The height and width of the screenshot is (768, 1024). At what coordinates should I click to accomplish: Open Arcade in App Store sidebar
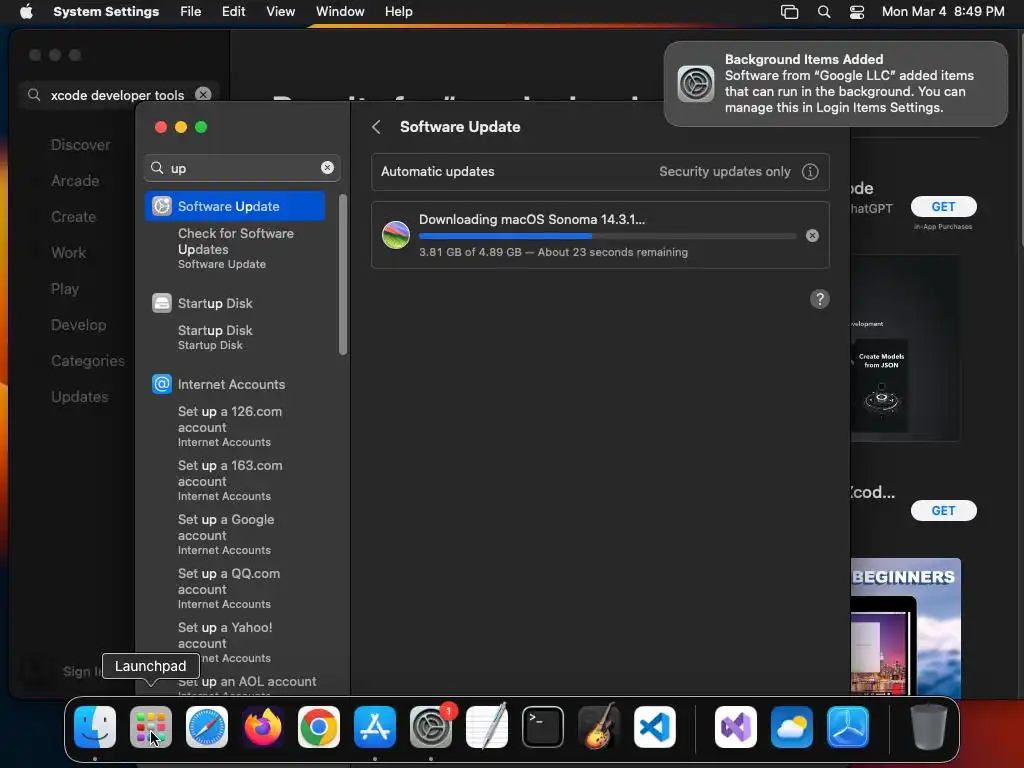(75, 181)
